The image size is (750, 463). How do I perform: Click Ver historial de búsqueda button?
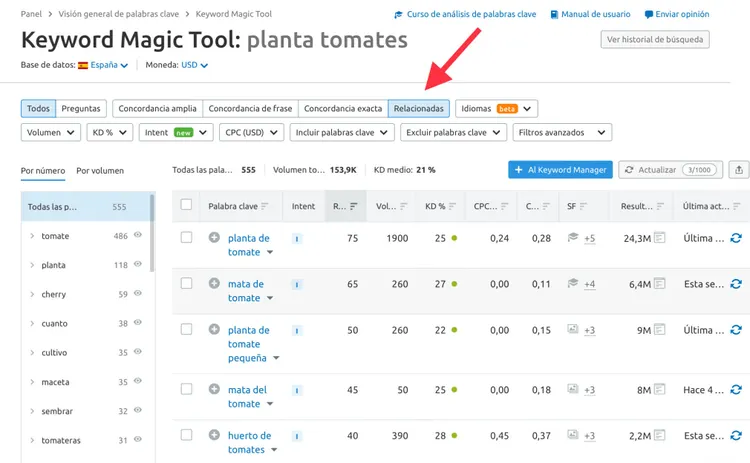coord(655,39)
